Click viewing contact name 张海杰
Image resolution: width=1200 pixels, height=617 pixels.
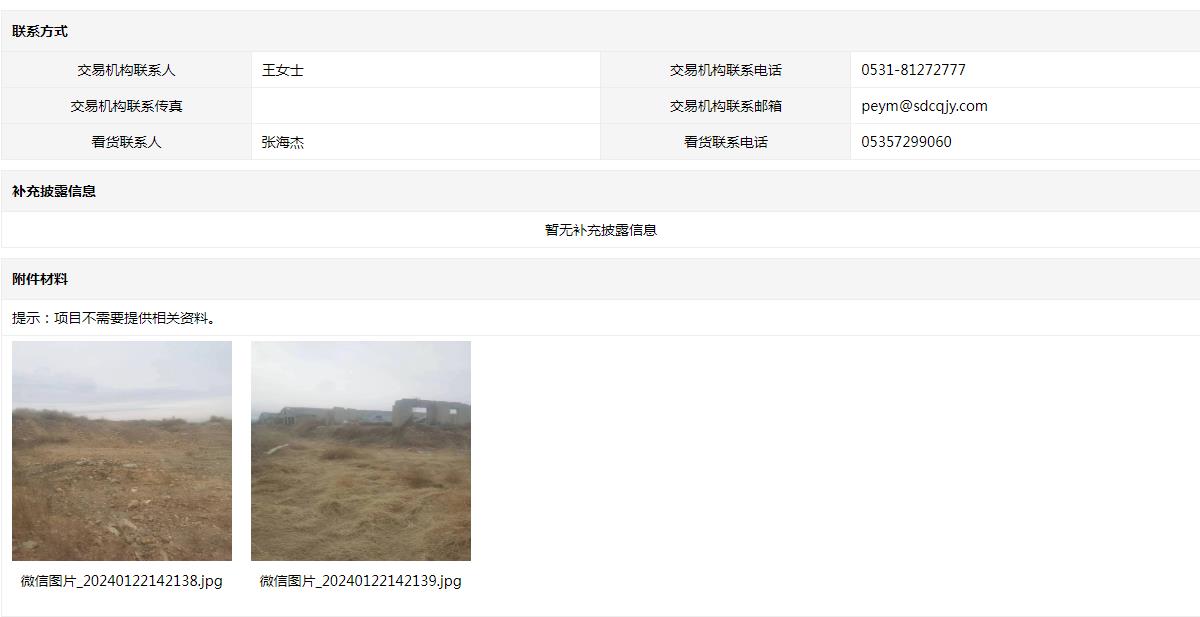283,142
